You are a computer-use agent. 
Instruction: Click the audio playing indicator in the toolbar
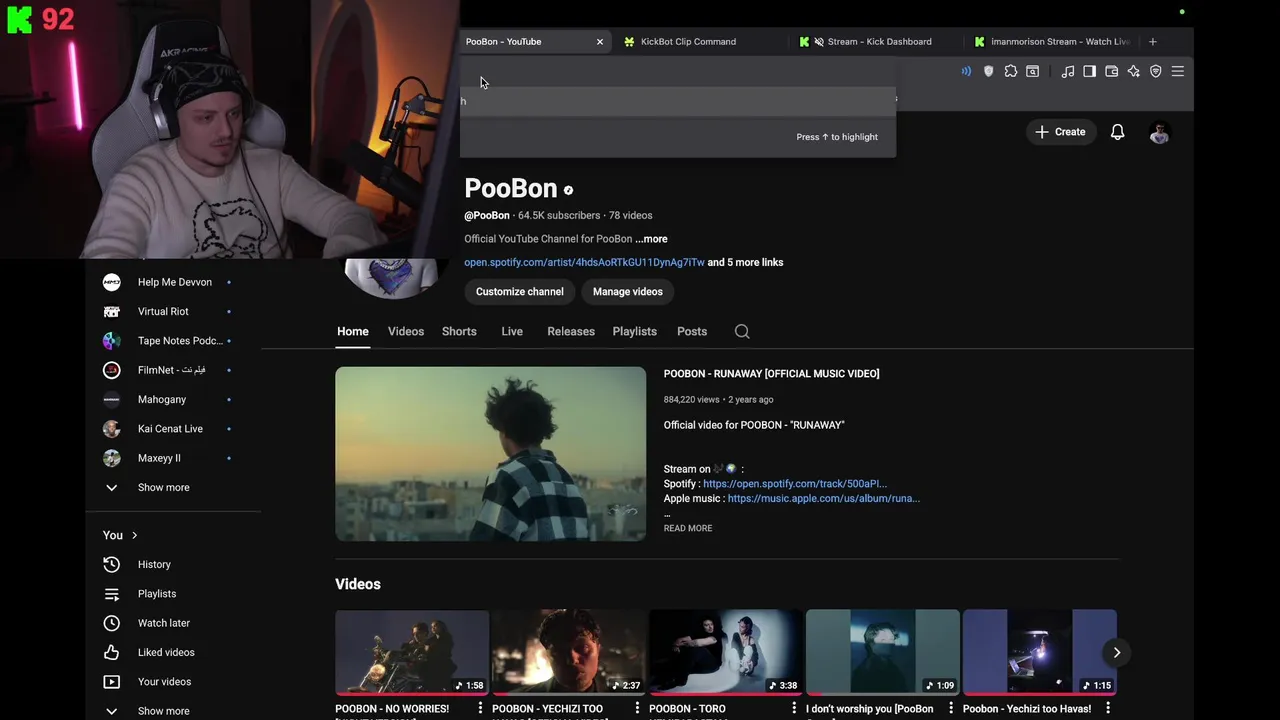(966, 71)
